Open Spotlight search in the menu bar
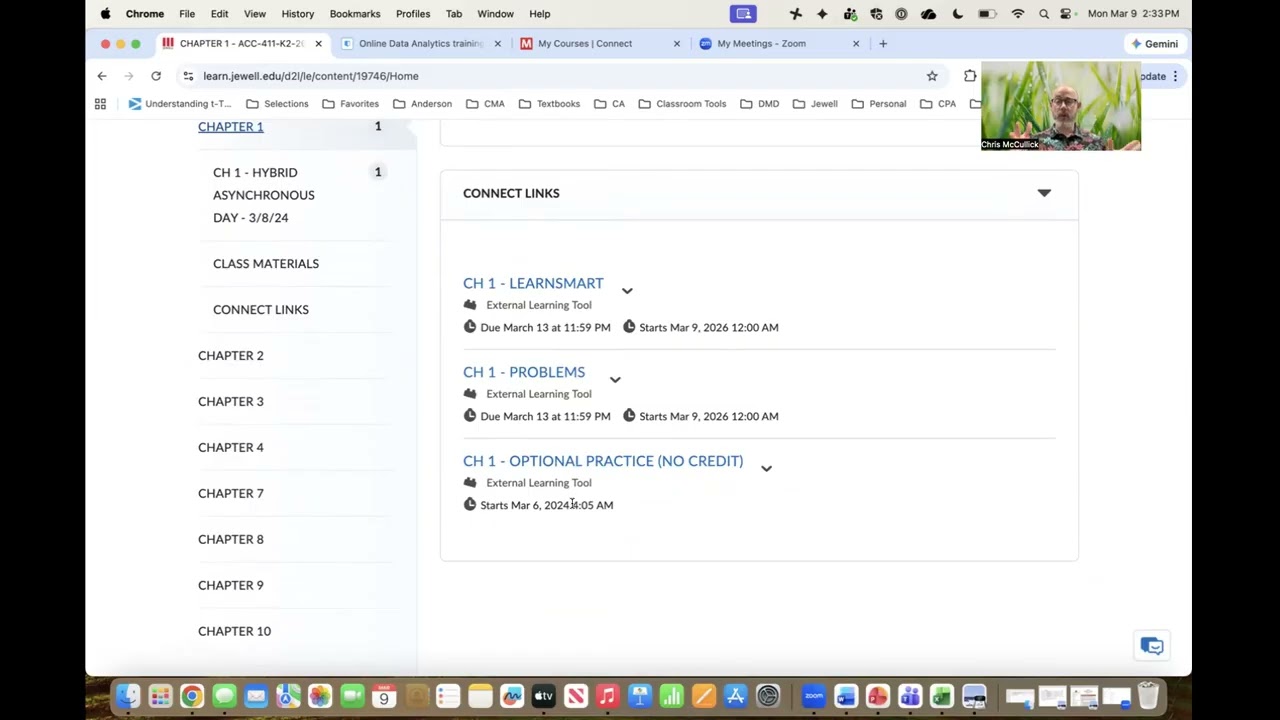This screenshot has height=720, width=1280. click(1044, 14)
